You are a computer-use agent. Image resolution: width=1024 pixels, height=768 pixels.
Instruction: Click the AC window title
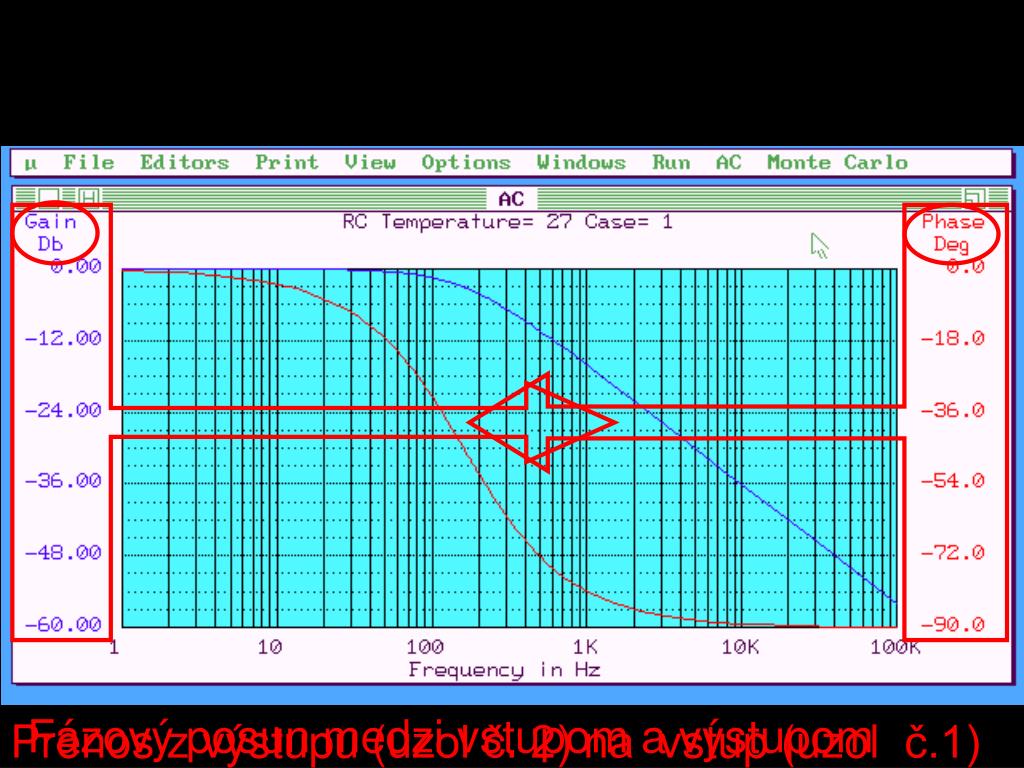click(511, 199)
